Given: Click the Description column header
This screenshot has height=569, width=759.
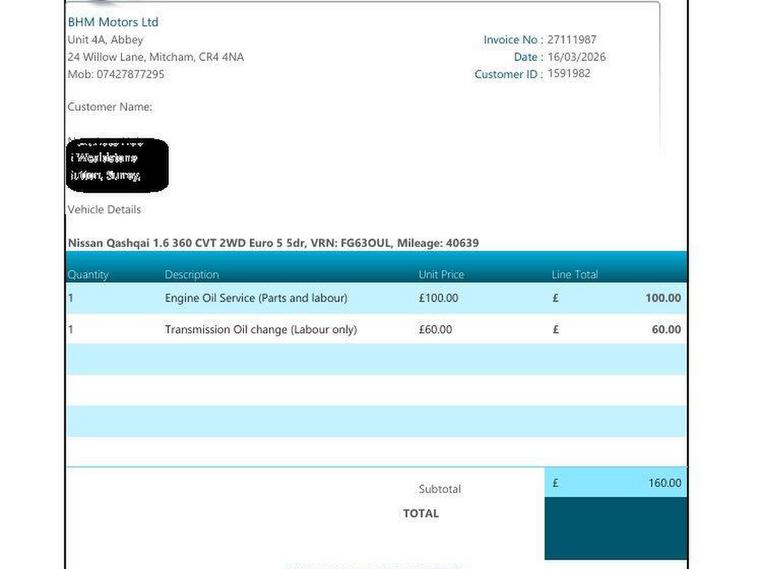Looking at the screenshot, I should click(191, 275).
